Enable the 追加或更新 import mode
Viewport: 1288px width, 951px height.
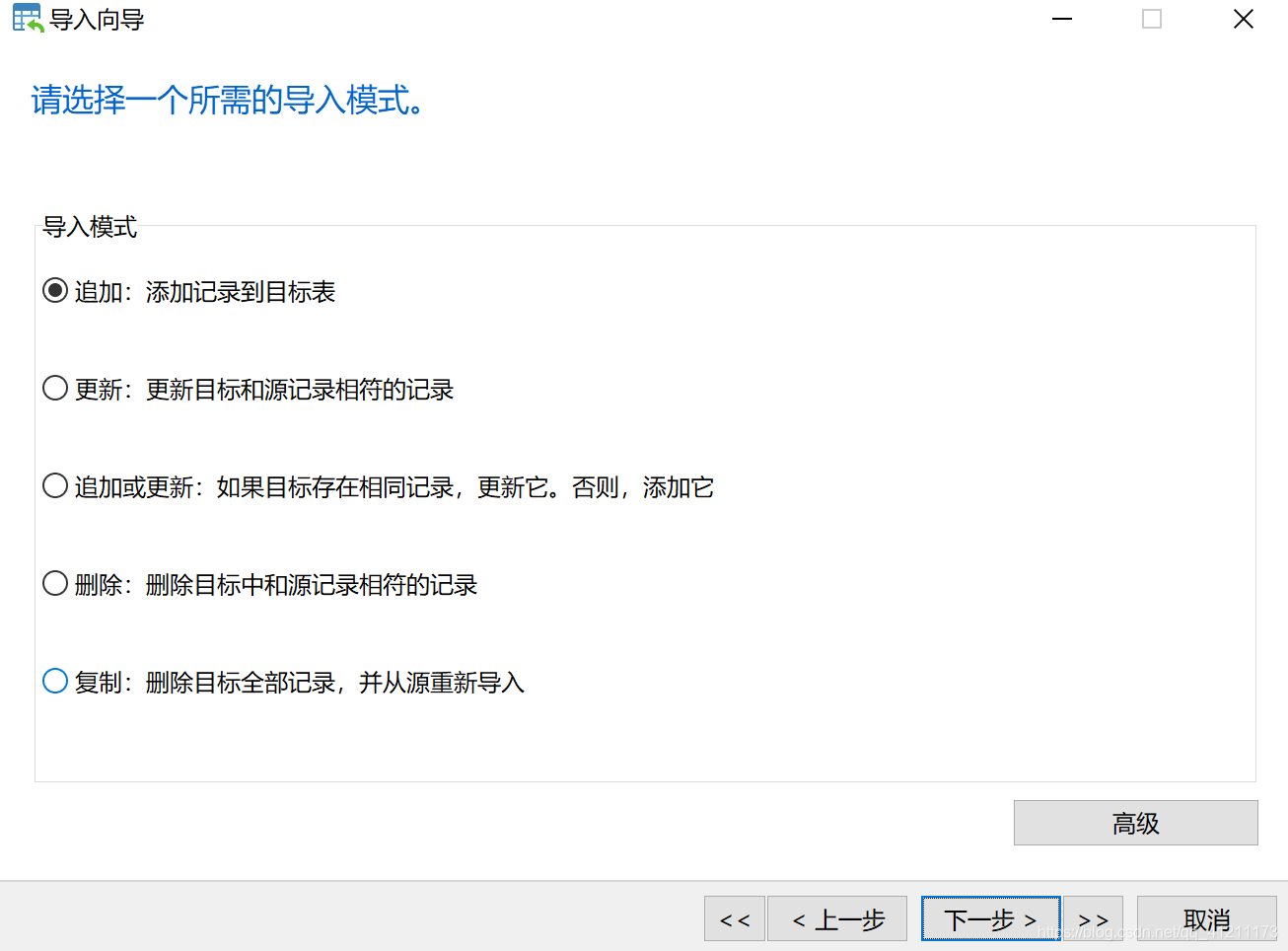coord(55,485)
